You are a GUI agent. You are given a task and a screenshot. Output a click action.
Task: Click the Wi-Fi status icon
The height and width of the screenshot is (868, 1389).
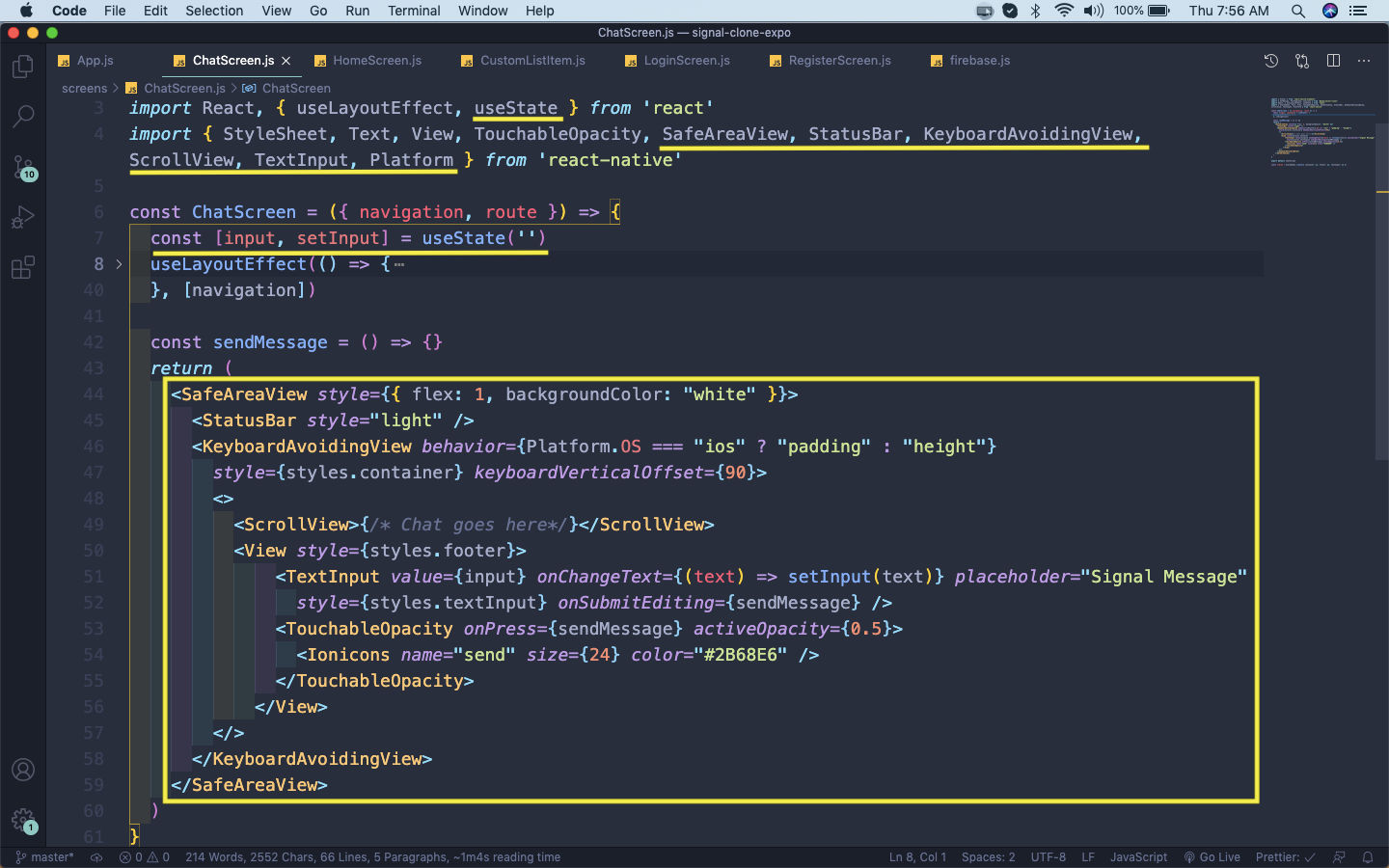click(x=1064, y=11)
